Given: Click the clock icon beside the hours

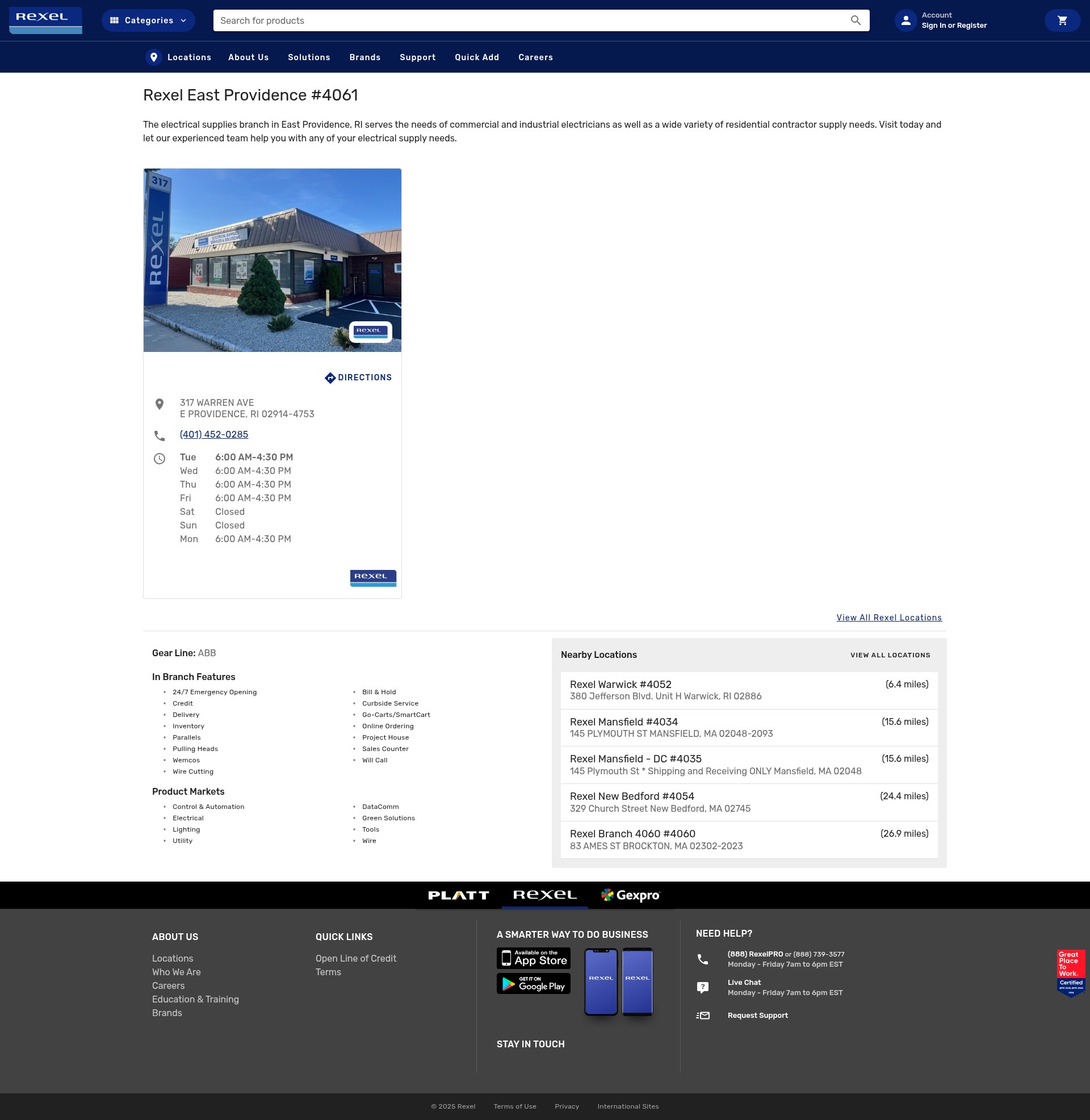Looking at the screenshot, I should pyautogui.click(x=160, y=459).
